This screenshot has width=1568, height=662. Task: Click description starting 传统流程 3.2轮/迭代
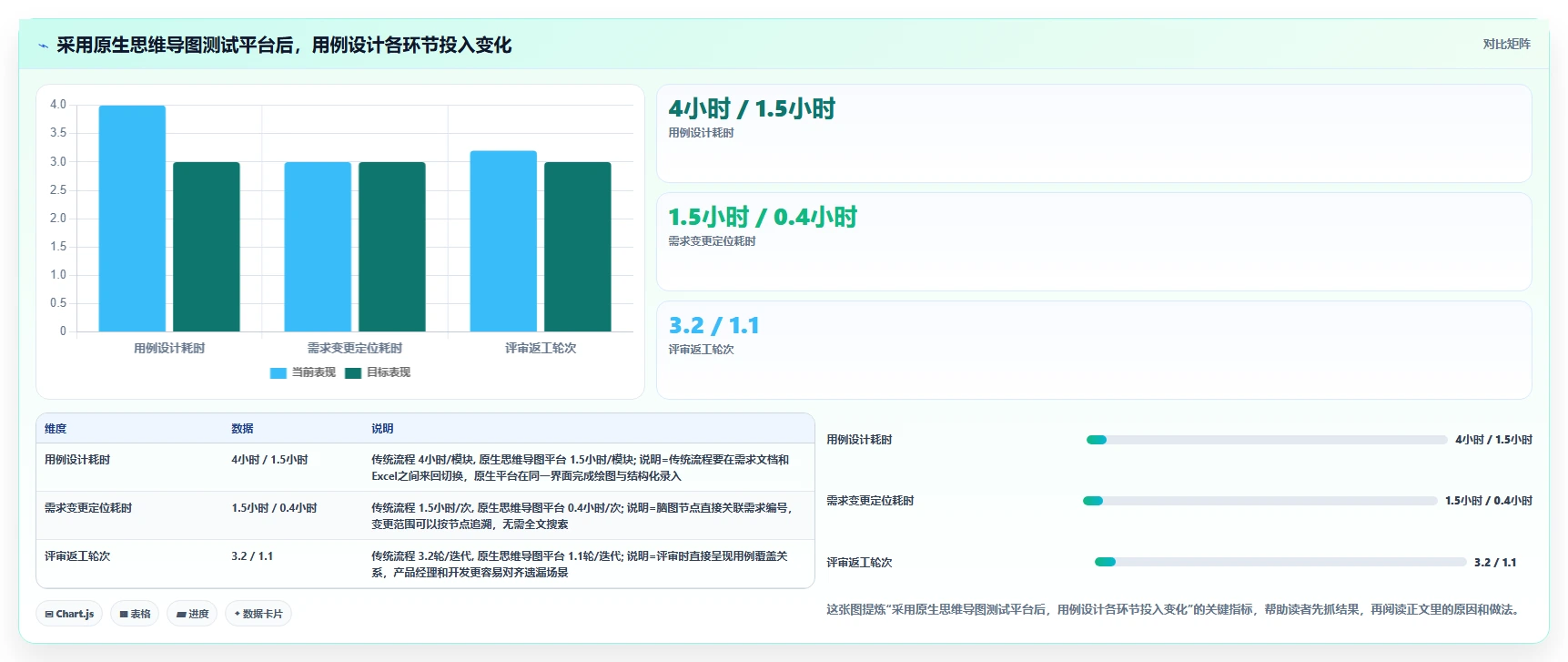[580, 565]
